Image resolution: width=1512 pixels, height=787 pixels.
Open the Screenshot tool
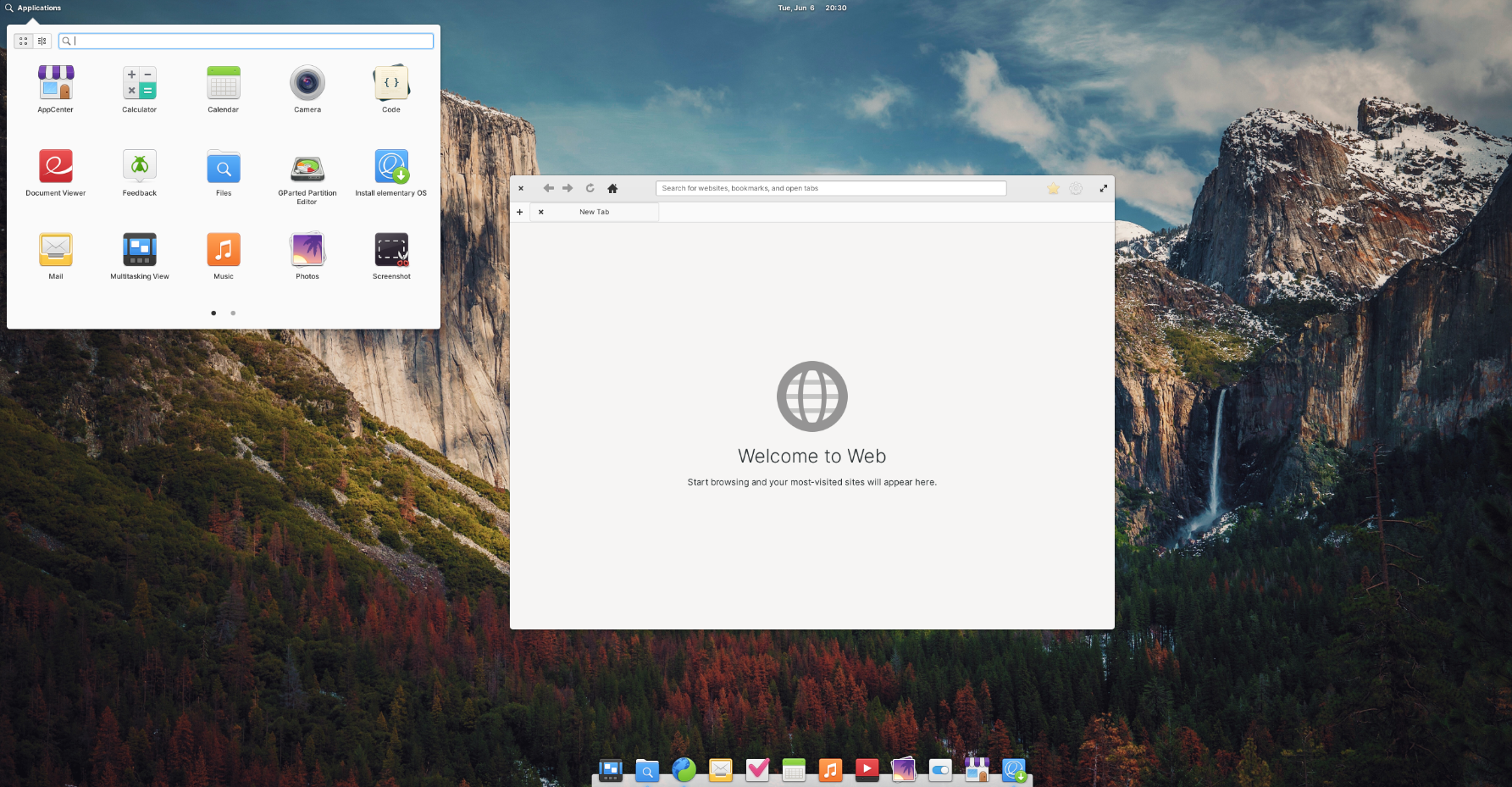coord(391,251)
